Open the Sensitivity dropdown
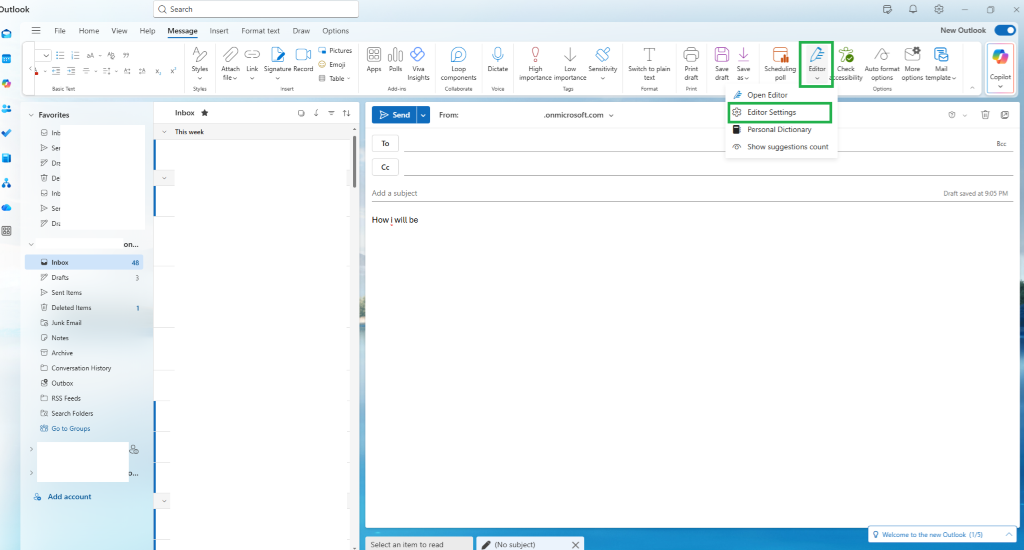The width and height of the screenshot is (1024, 550). tap(603, 78)
